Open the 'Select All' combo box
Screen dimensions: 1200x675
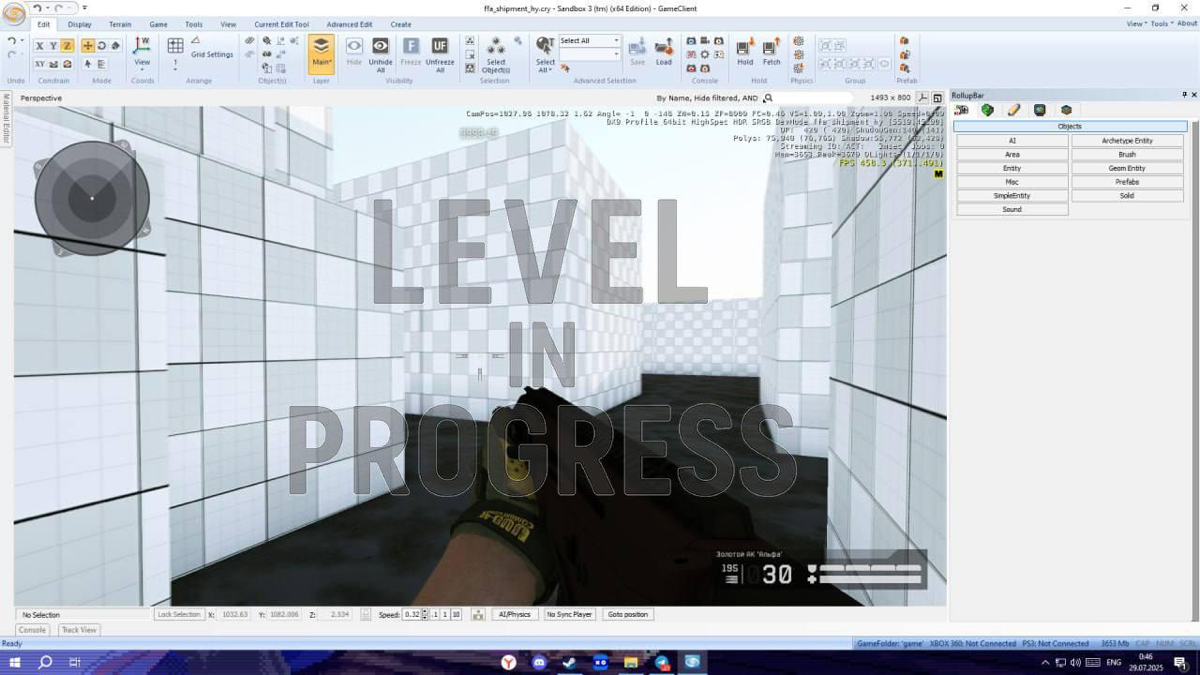(x=590, y=41)
